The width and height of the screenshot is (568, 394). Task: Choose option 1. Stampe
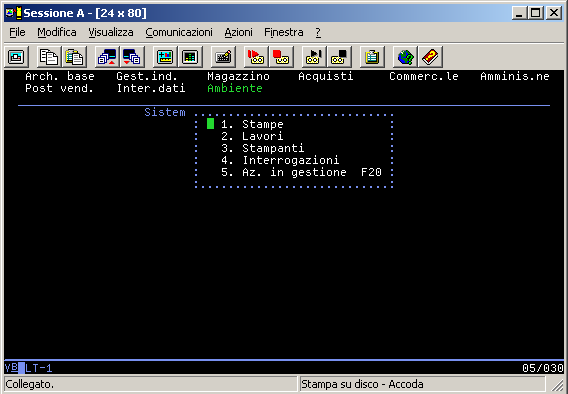click(x=252, y=124)
